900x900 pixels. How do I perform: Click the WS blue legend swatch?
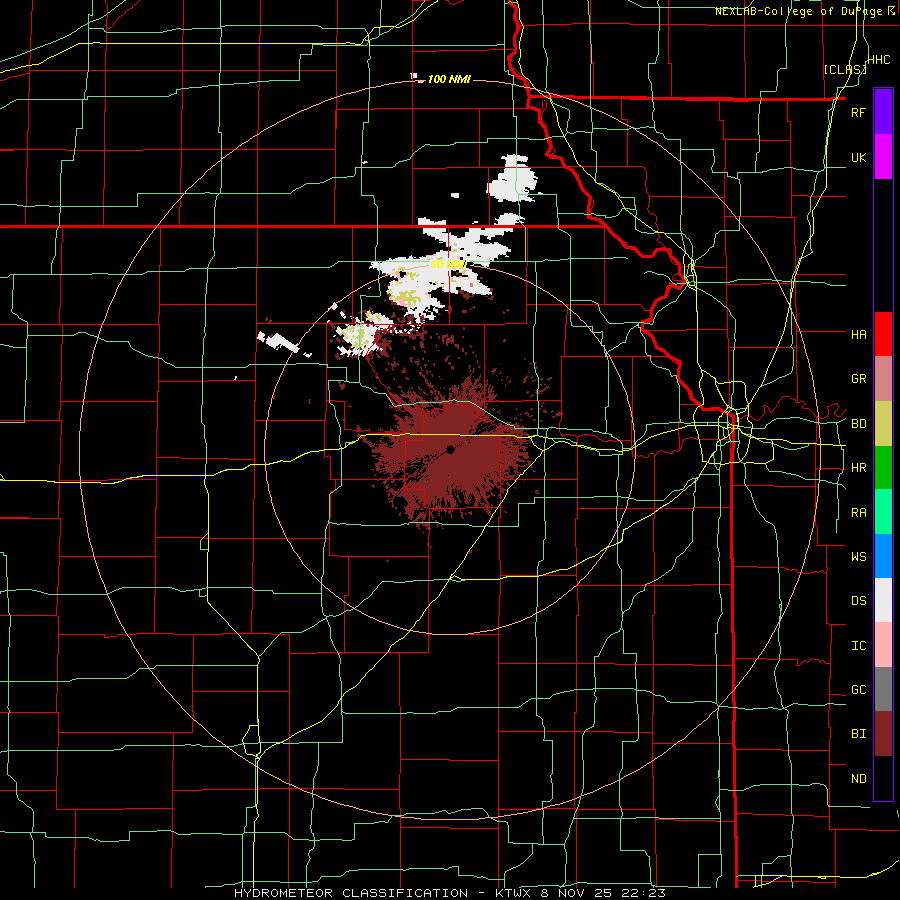(883, 556)
